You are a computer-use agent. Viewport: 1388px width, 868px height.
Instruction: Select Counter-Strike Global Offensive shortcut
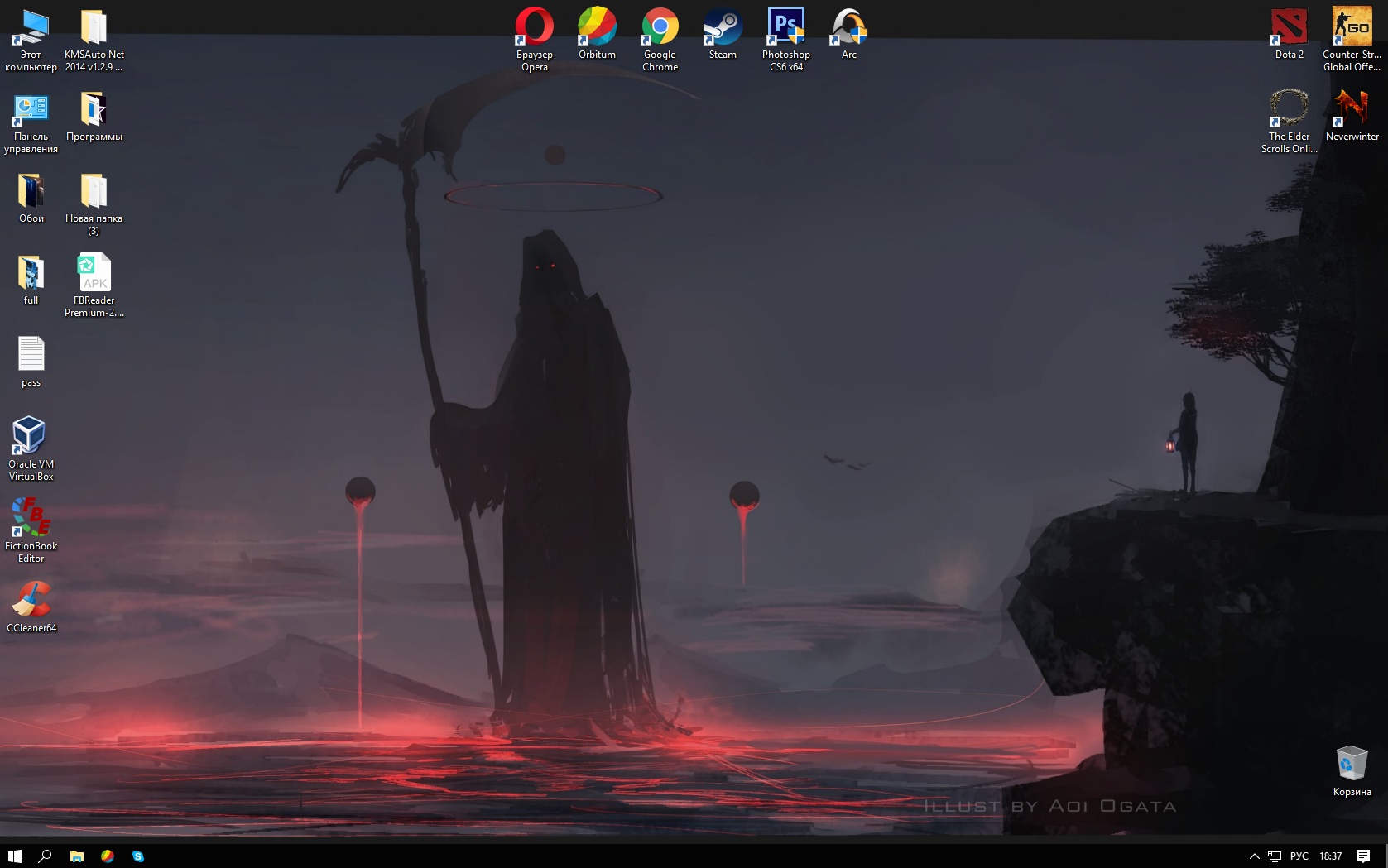click(x=1352, y=40)
